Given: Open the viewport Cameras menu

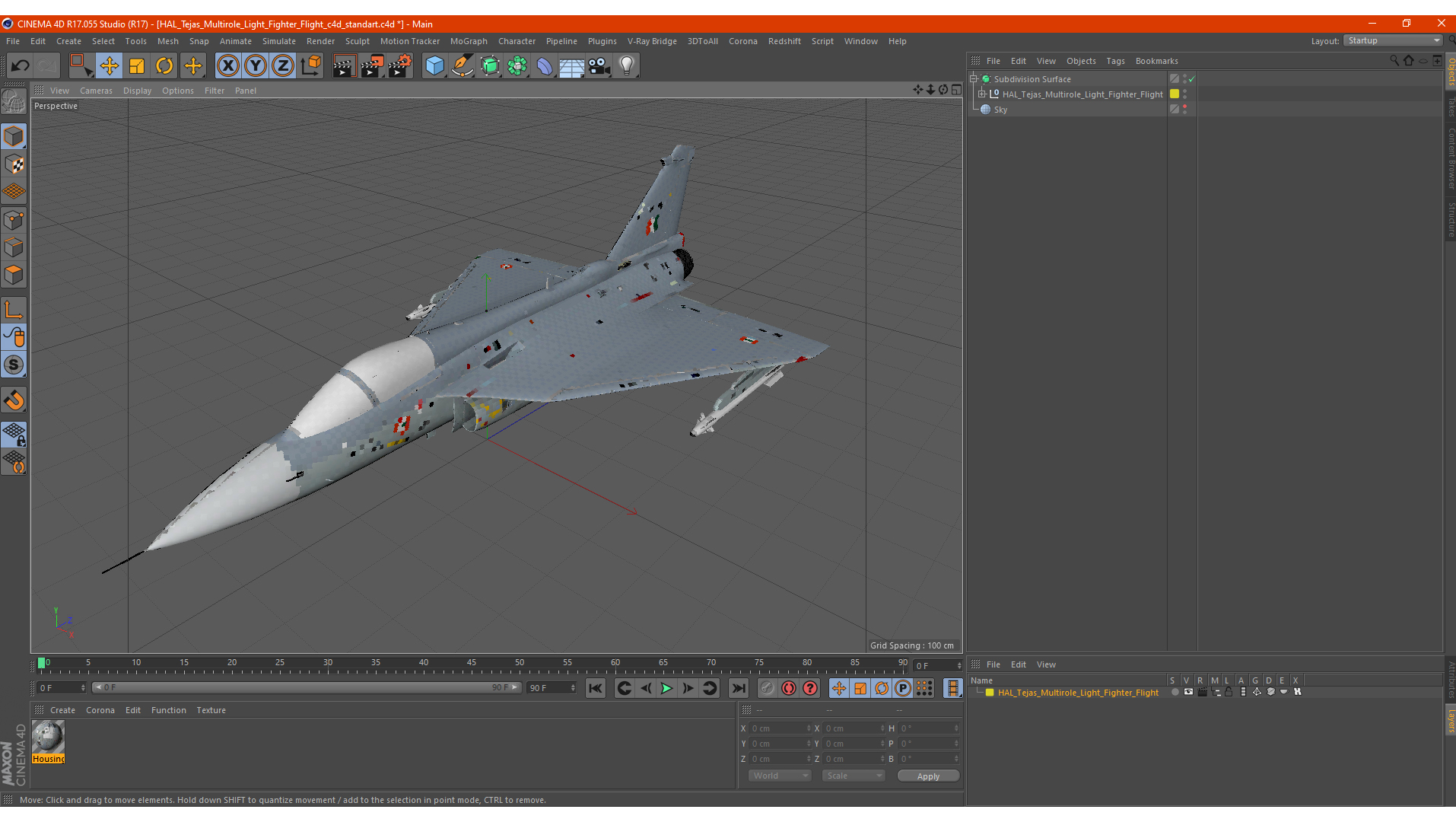Looking at the screenshot, I should click(x=96, y=91).
